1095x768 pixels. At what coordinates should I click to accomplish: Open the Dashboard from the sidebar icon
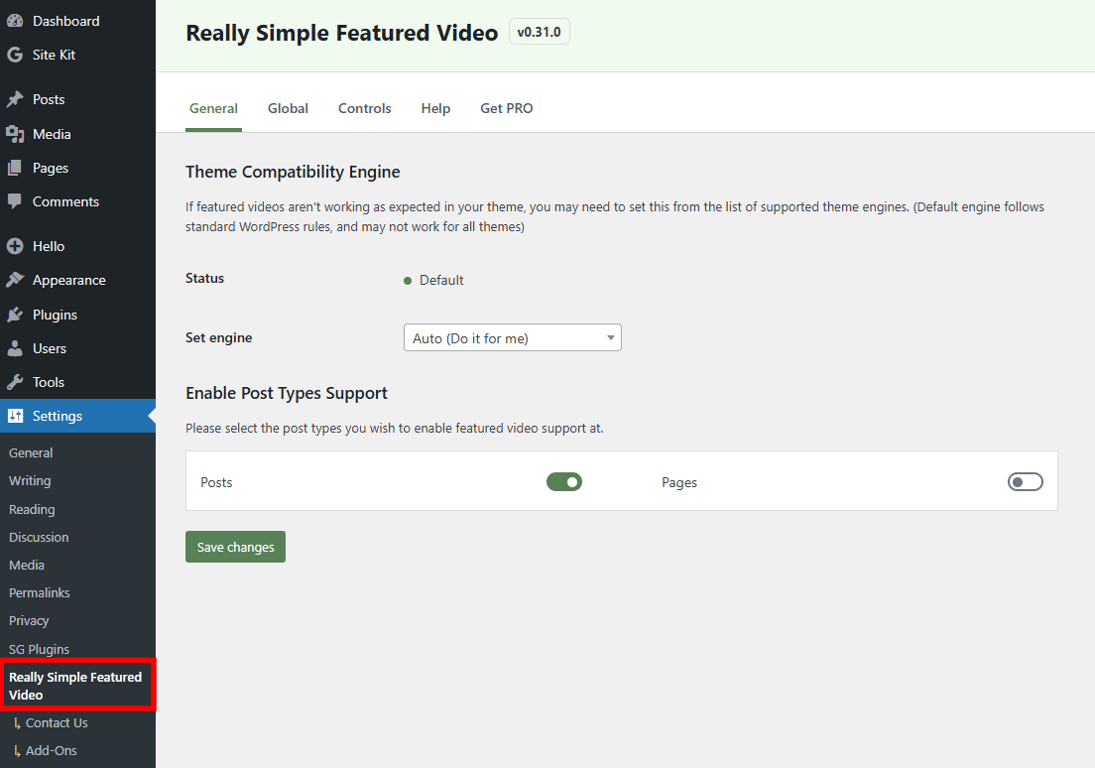point(18,20)
